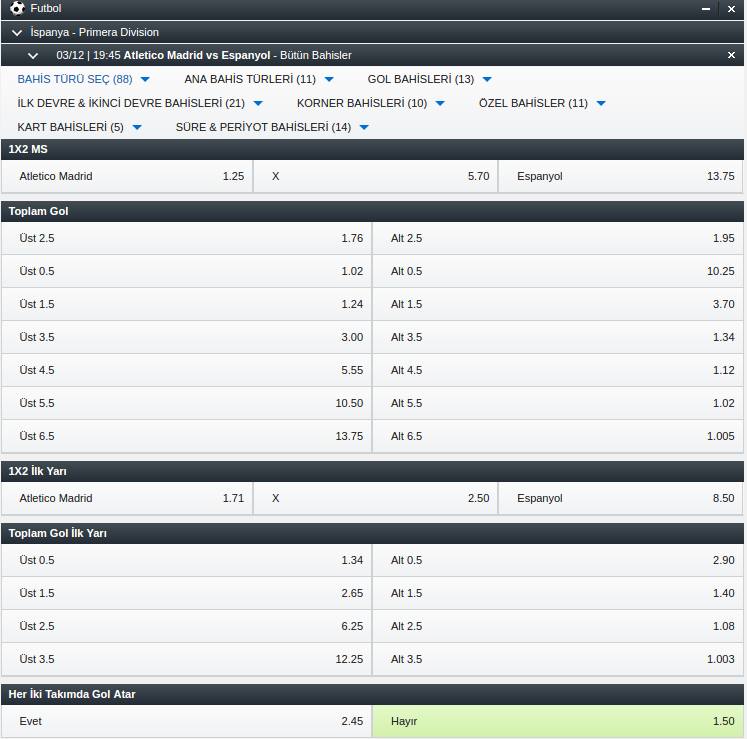Choose first-half Üst 2.5 at 6.25

coord(186,626)
